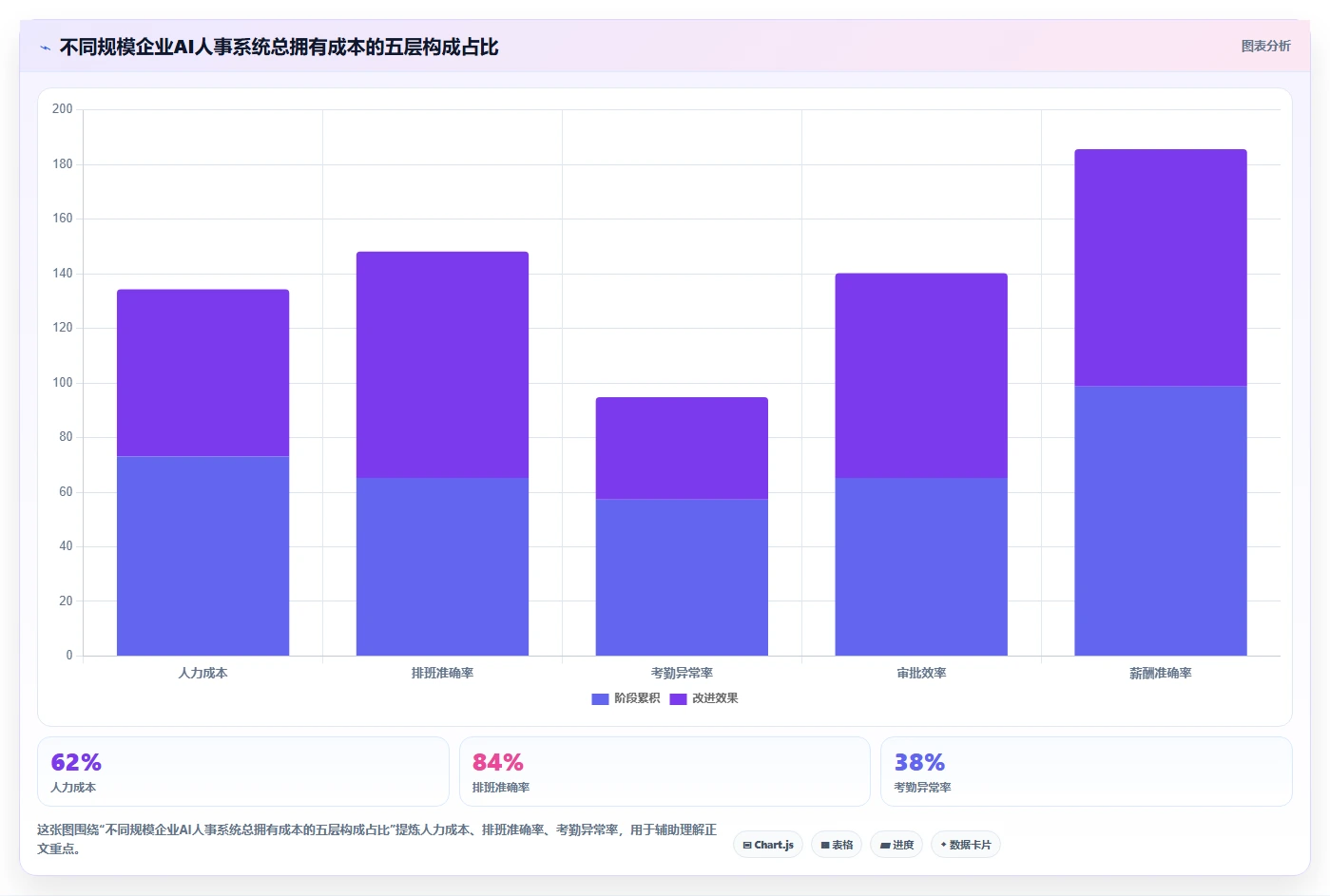
Task: Click the purple 改进效果 bar for 审批效率
Action: [921, 375]
